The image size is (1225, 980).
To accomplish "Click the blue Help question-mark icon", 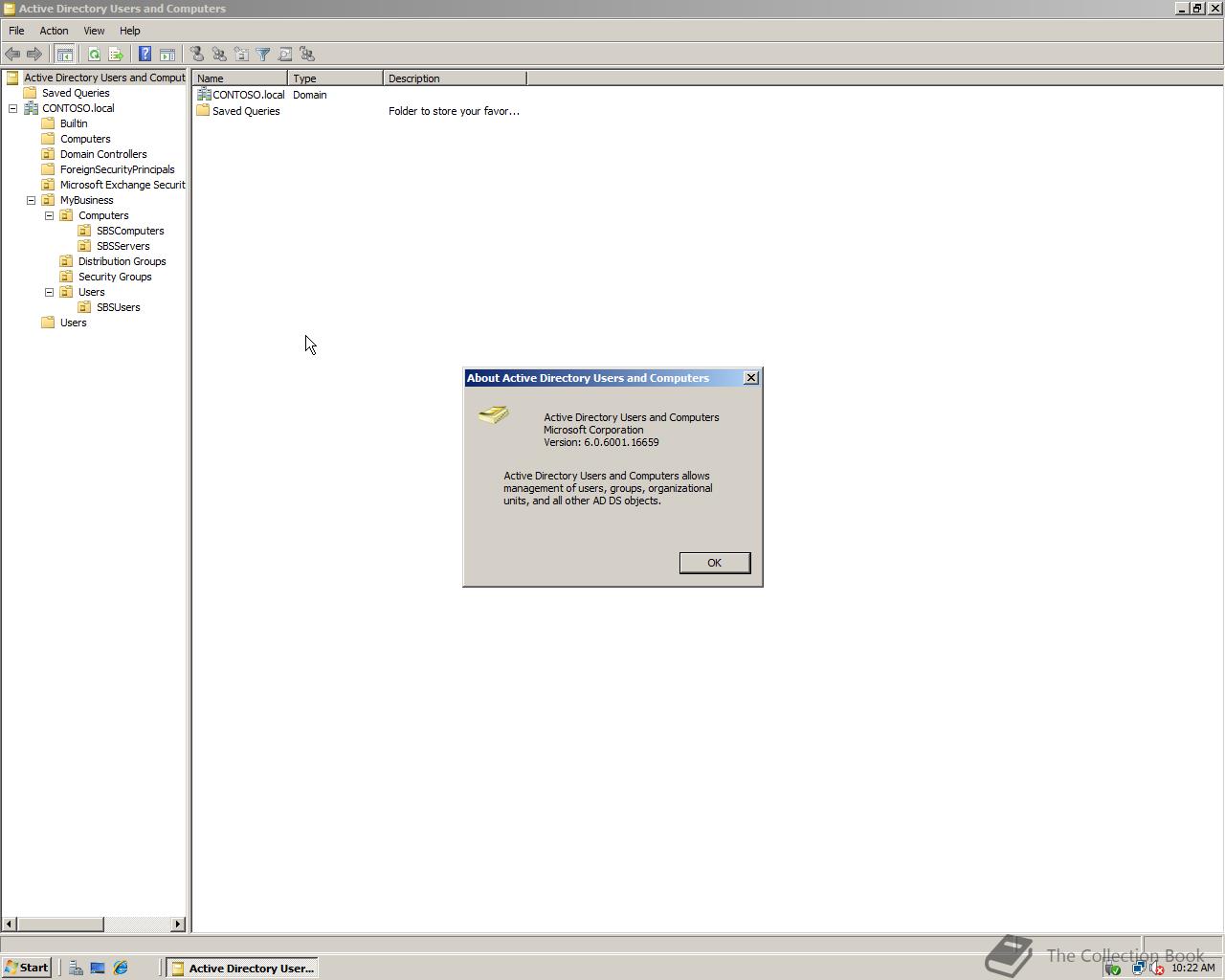I will [x=145, y=55].
